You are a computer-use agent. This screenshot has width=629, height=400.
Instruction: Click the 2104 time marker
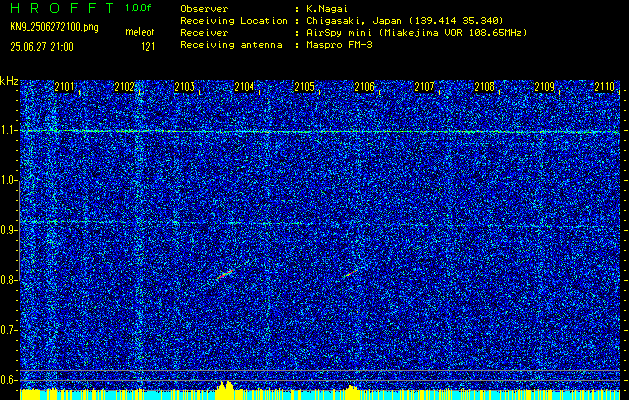point(245,87)
